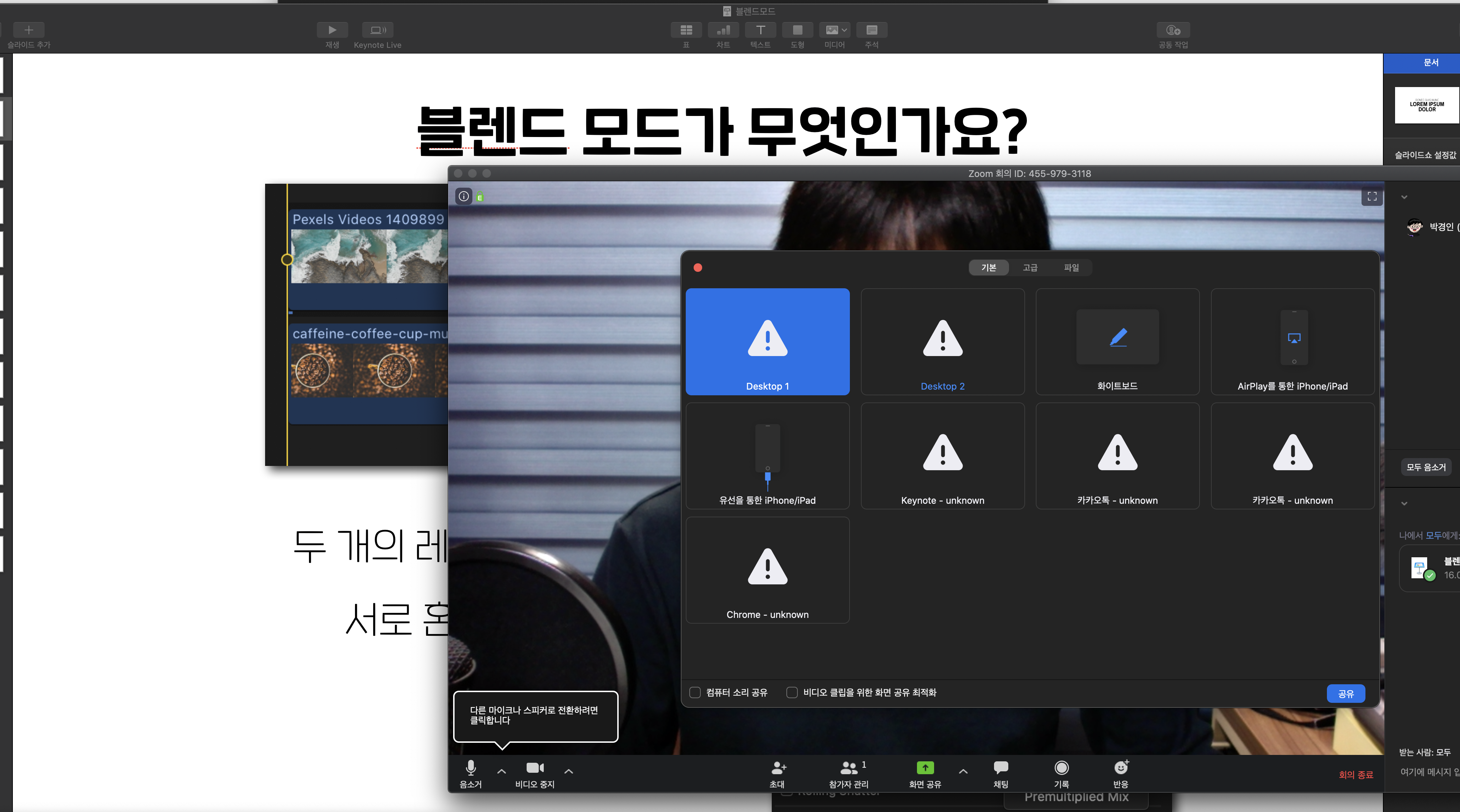Expand video options arrow beside 비디오 중지
This screenshot has height=812, width=1460.
point(568,771)
